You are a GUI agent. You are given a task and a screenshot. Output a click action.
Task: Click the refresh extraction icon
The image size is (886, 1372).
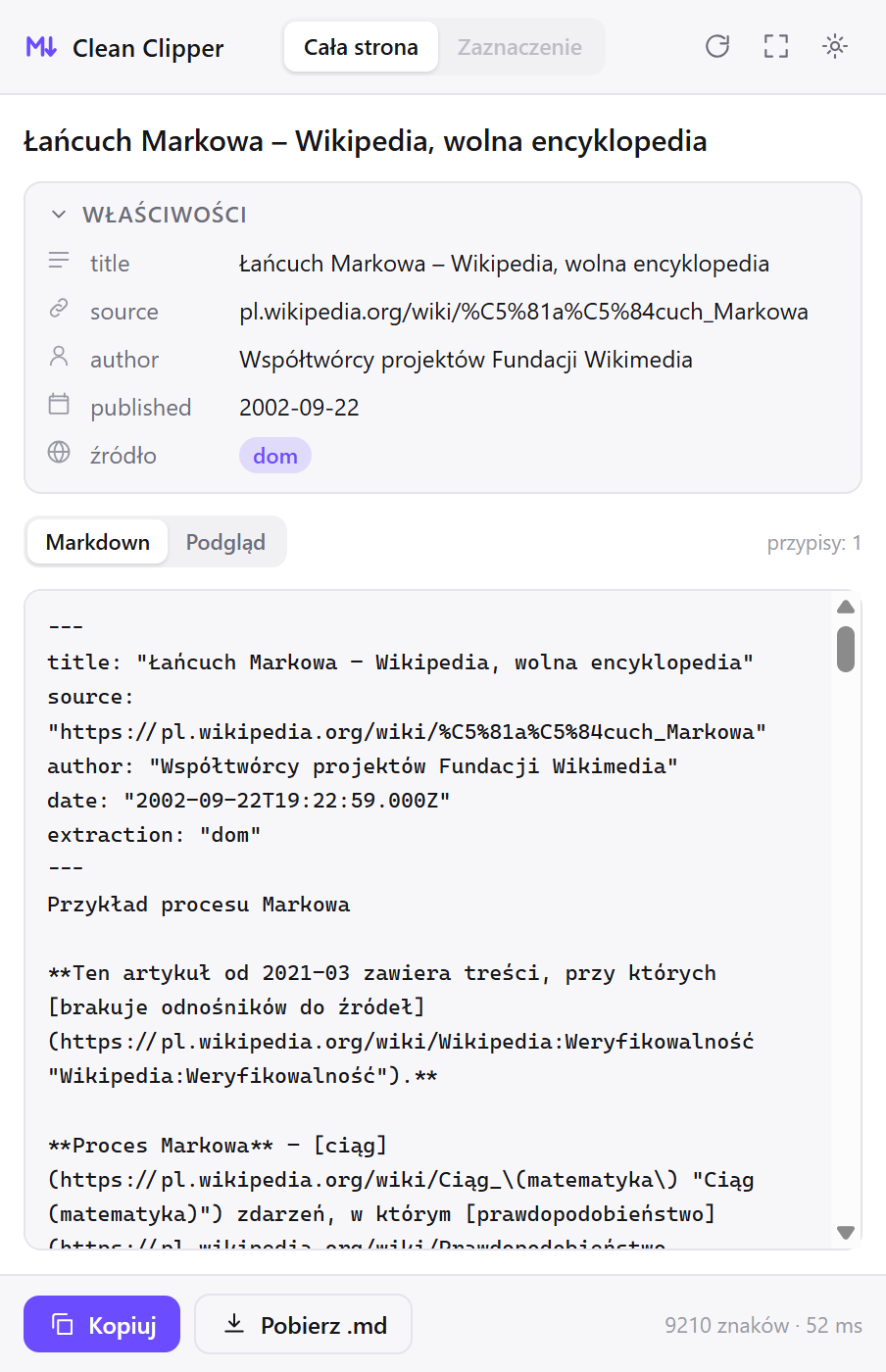point(717,46)
